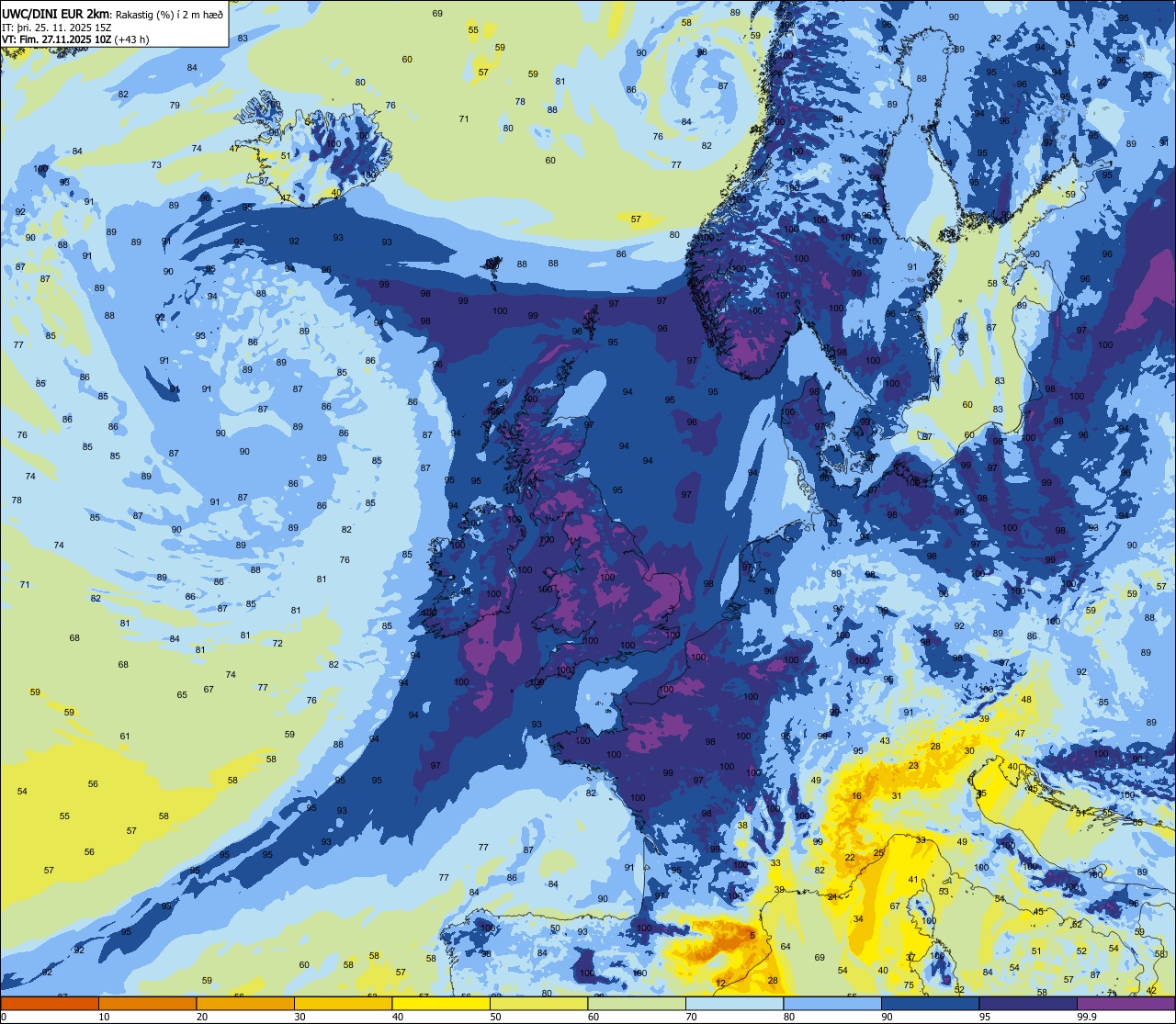The height and width of the screenshot is (1024, 1176).
Task: Click the map value "65" in the Atlantic
Action: (x=182, y=695)
